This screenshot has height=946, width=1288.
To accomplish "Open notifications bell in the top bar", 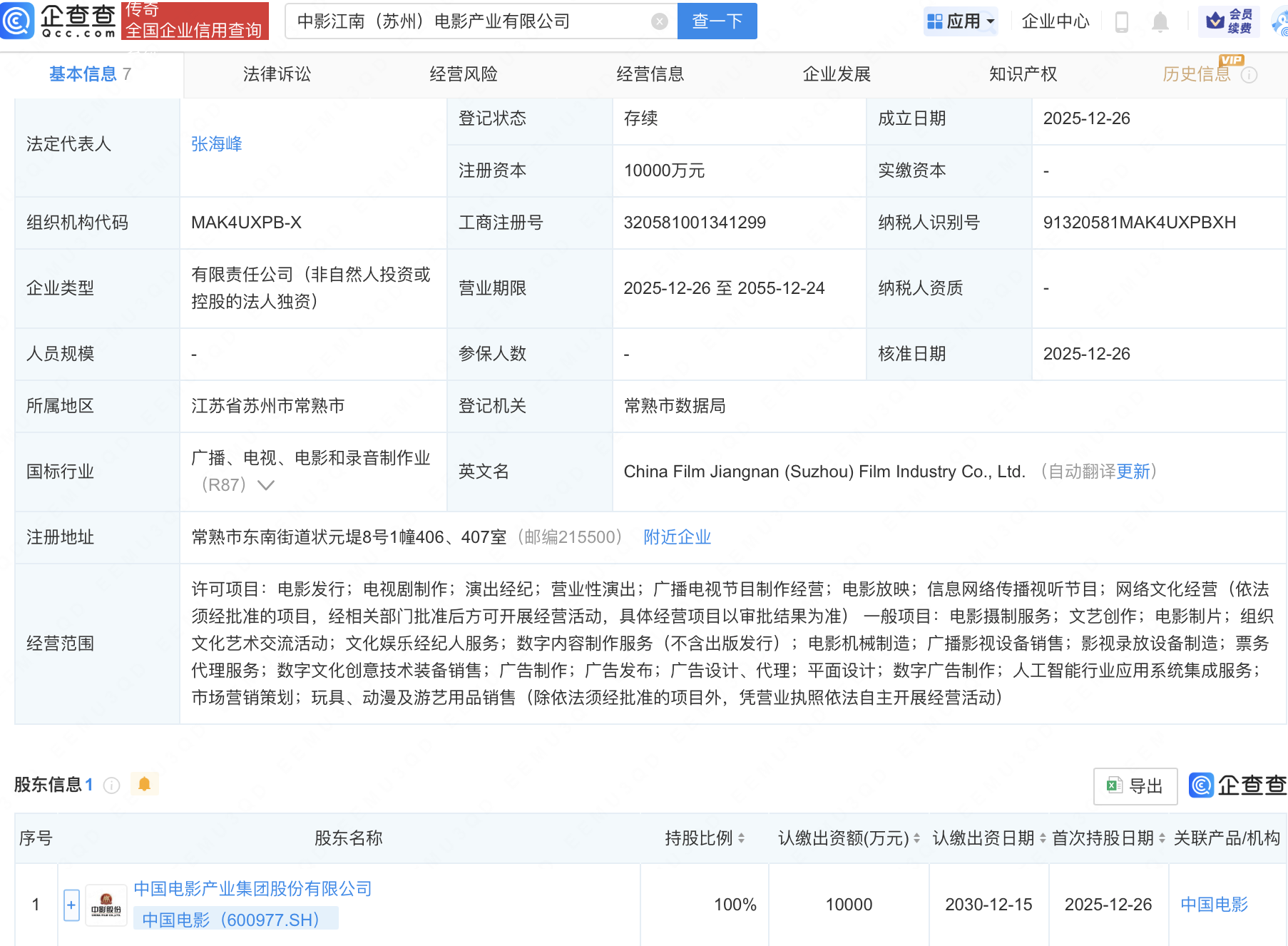I will click(x=1160, y=22).
